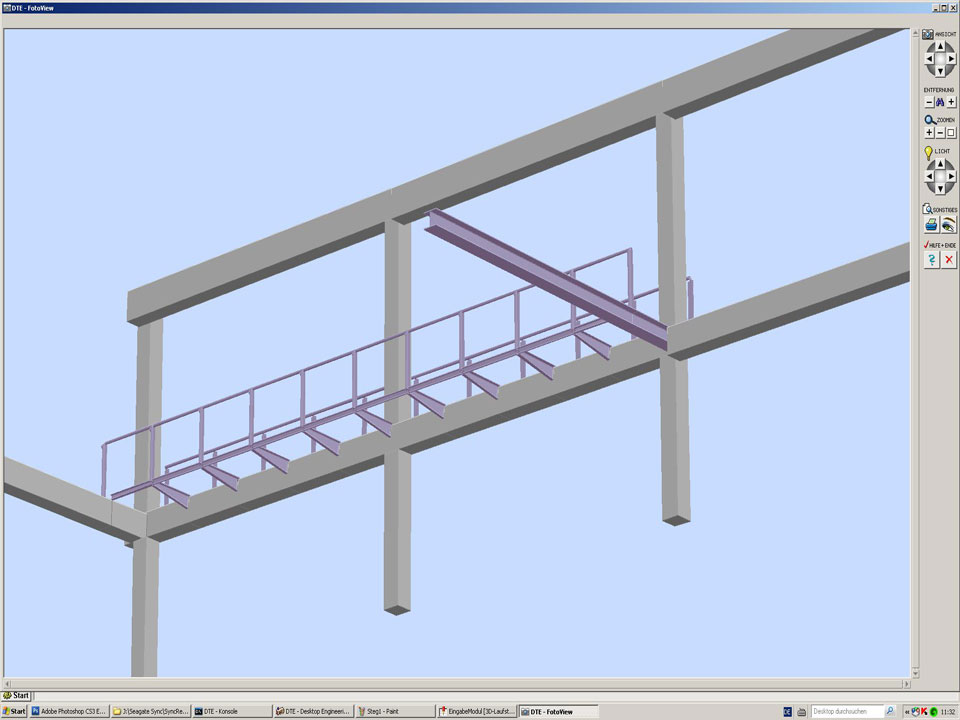960x720 pixels.
Task: Switch to Adobe Photoshop CS3 taskbar button
Action: [68, 711]
